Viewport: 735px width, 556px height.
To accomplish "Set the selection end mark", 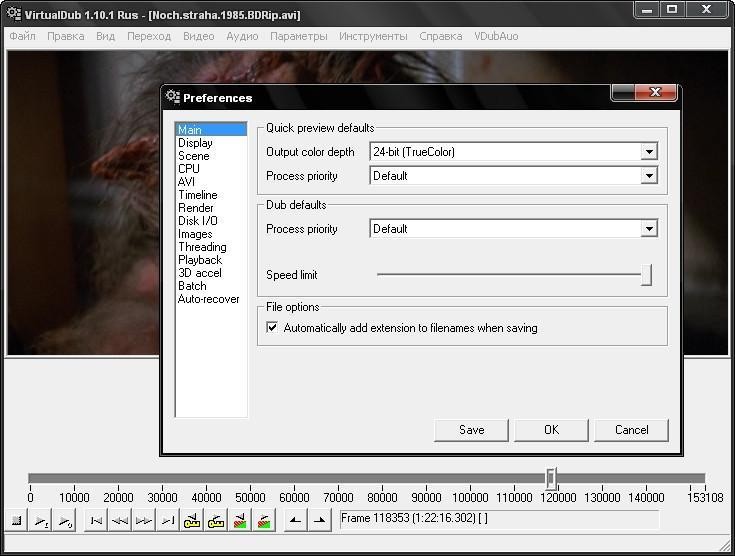I will (x=320, y=520).
